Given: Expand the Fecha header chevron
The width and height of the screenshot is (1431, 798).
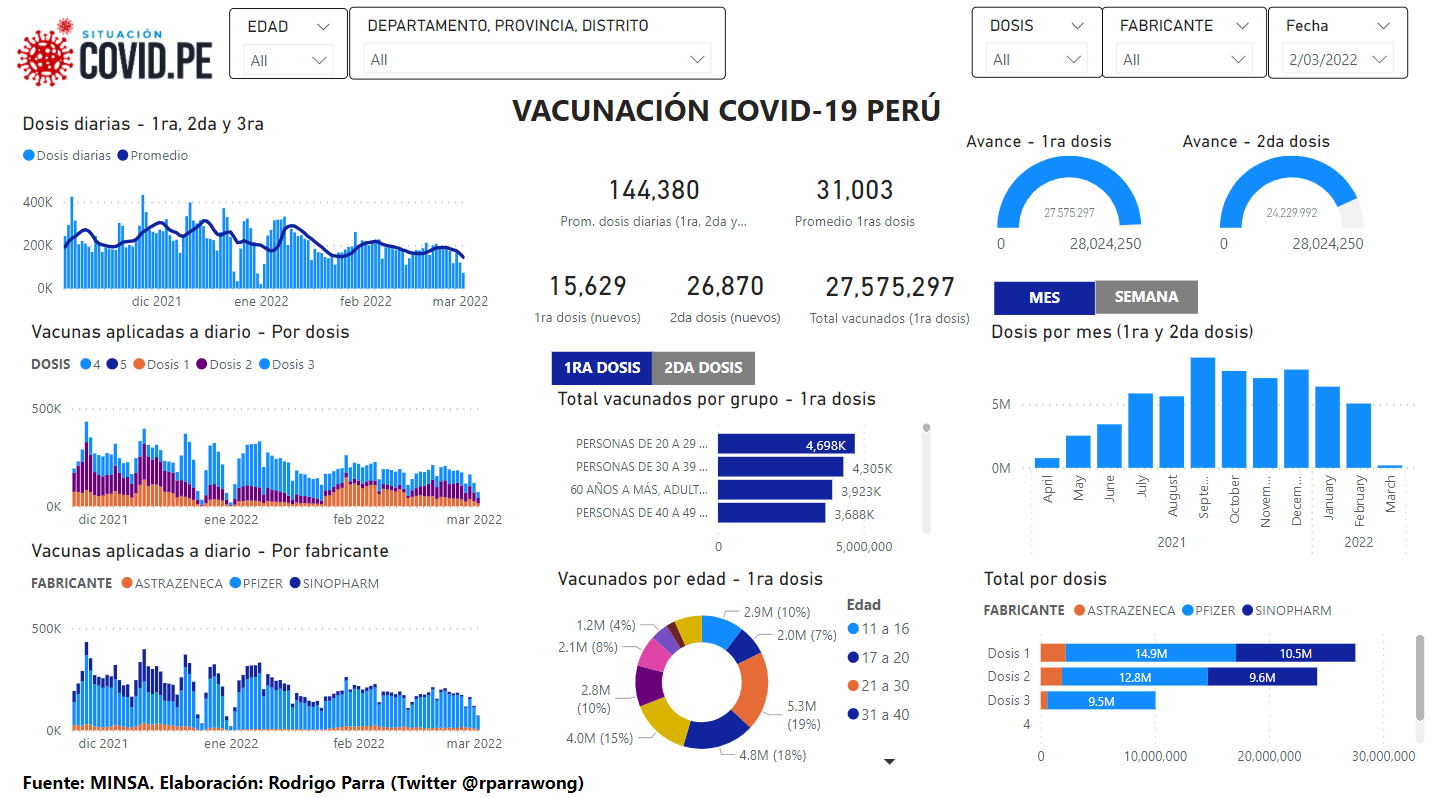Looking at the screenshot, I should pos(1383,27).
